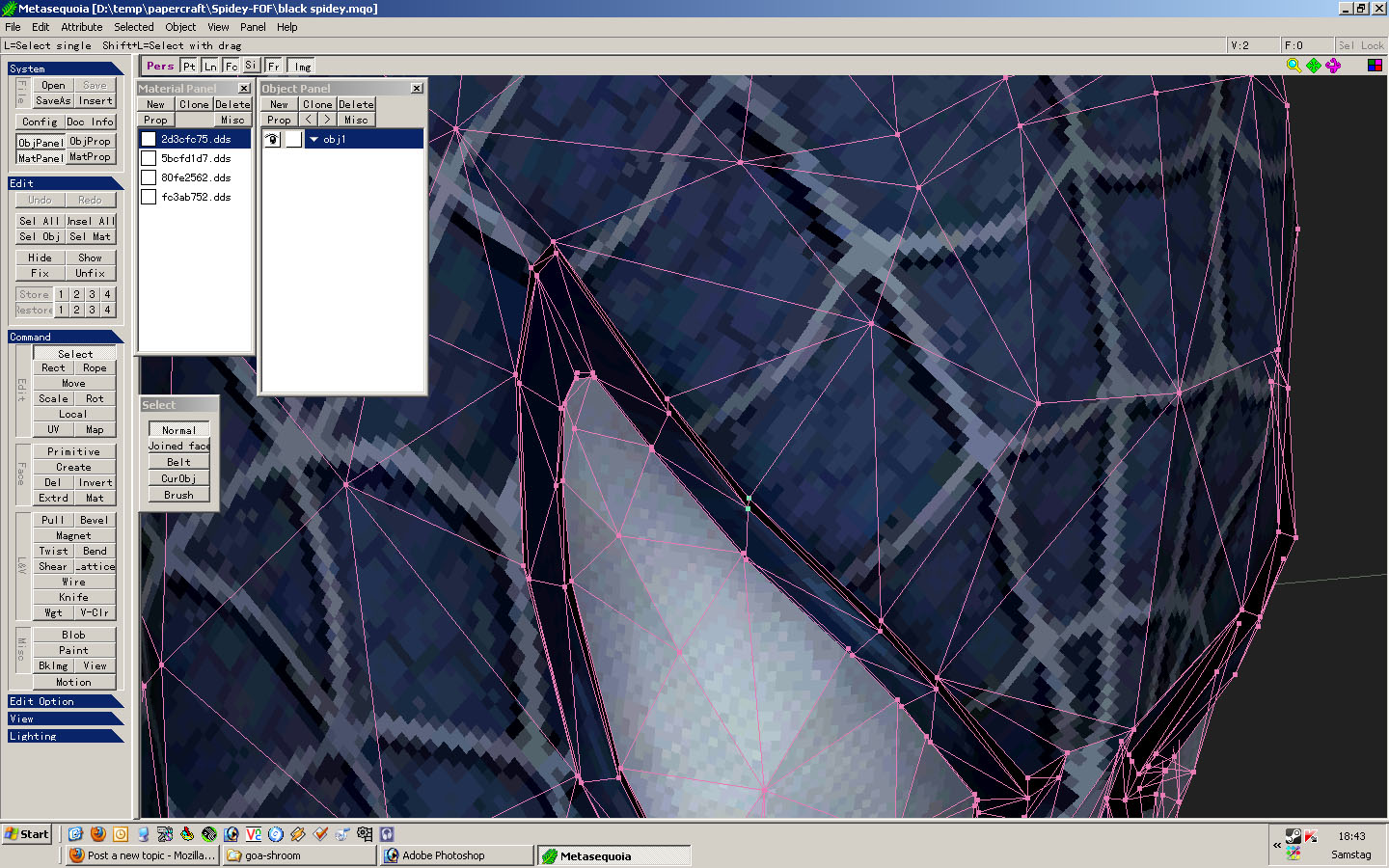The width and height of the screenshot is (1389, 868).
Task: Close the Material Panel
Action: click(244, 88)
